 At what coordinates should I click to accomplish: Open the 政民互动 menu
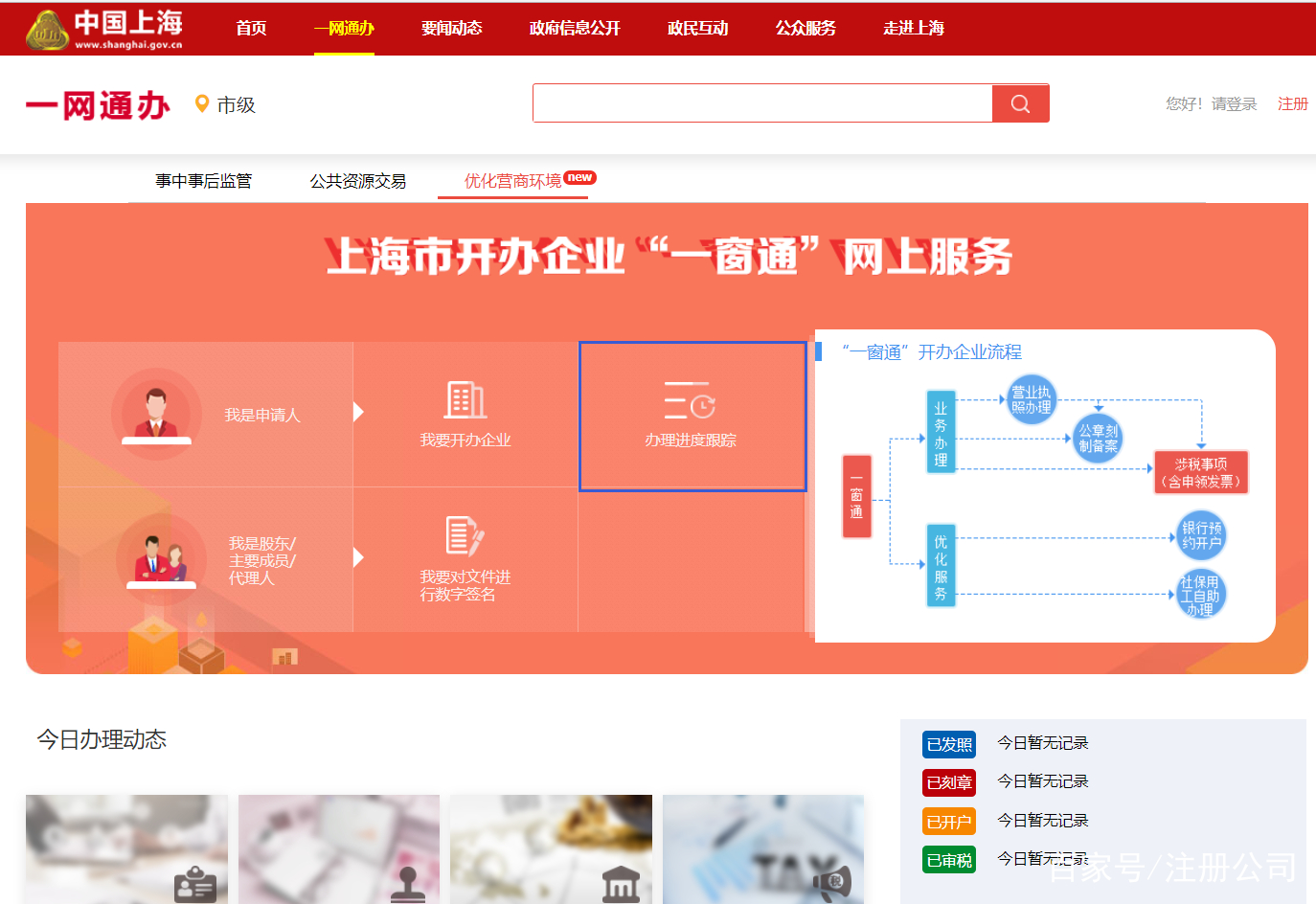click(x=697, y=28)
